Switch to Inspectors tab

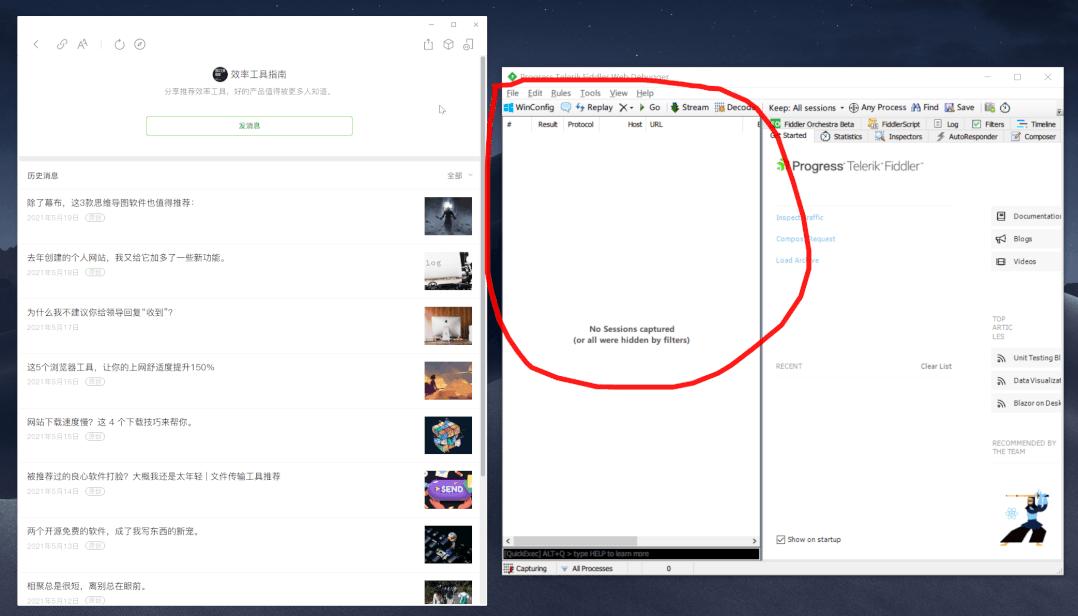point(899,136)
